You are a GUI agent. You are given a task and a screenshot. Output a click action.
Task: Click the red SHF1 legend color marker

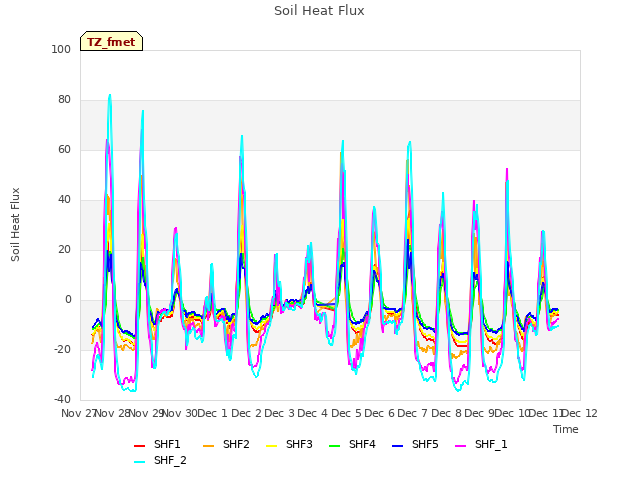pyautogui.click(x=140, y=446)
